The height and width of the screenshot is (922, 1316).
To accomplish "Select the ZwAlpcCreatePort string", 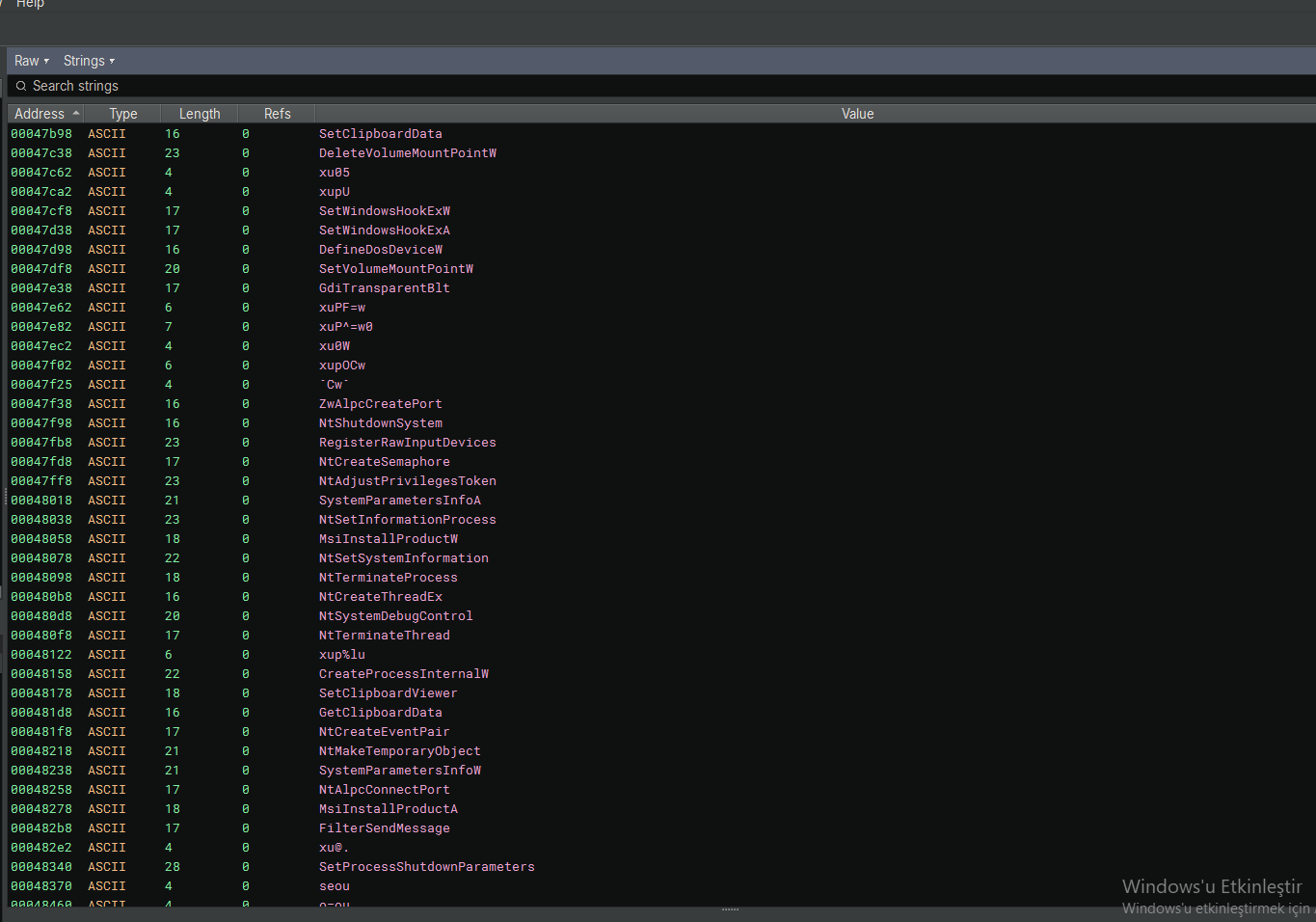I will click(x=381, y=404).
